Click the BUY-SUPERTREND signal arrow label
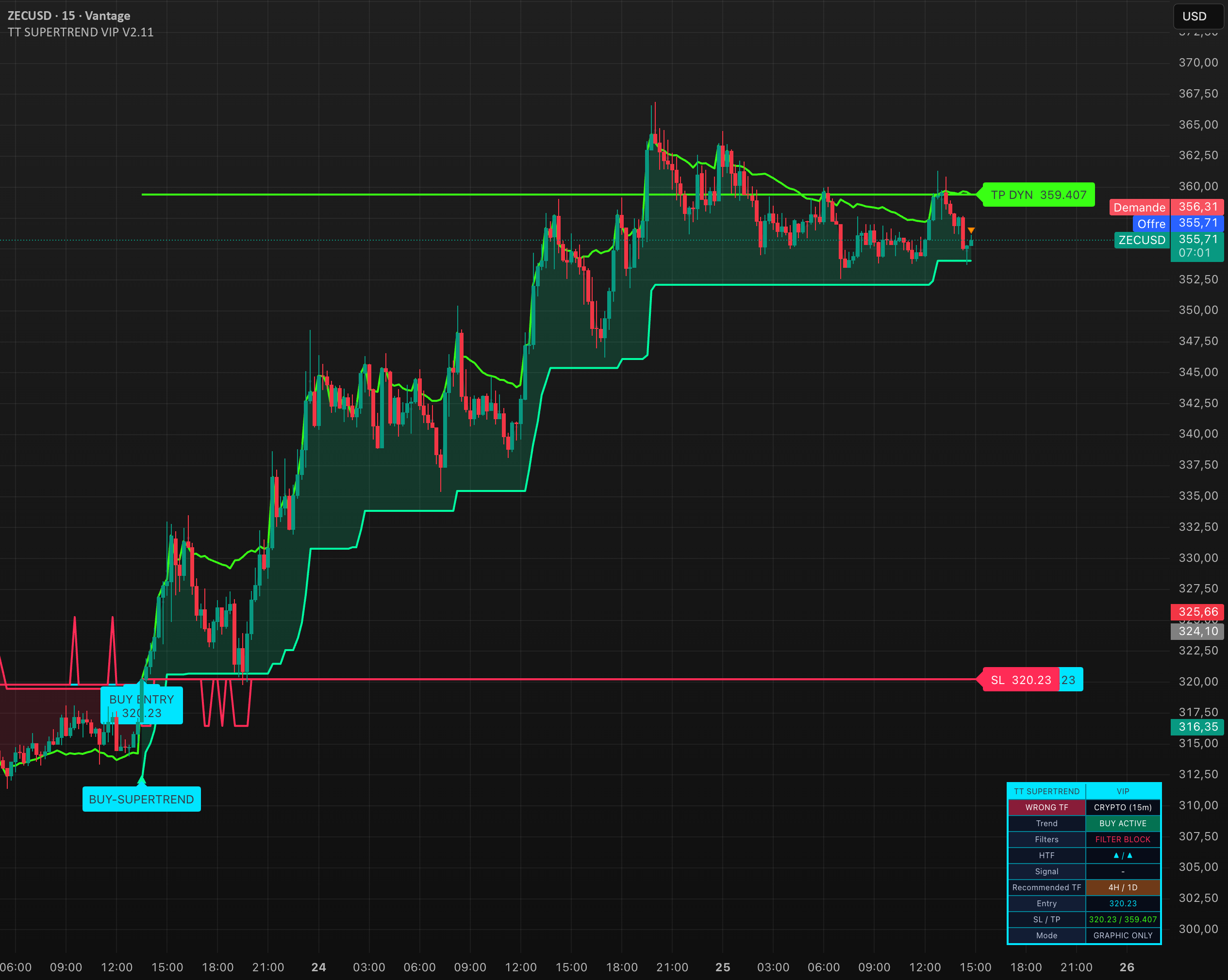Image resolution: width=1228 pixels, height=980 pixels. [x=141, y=799]
